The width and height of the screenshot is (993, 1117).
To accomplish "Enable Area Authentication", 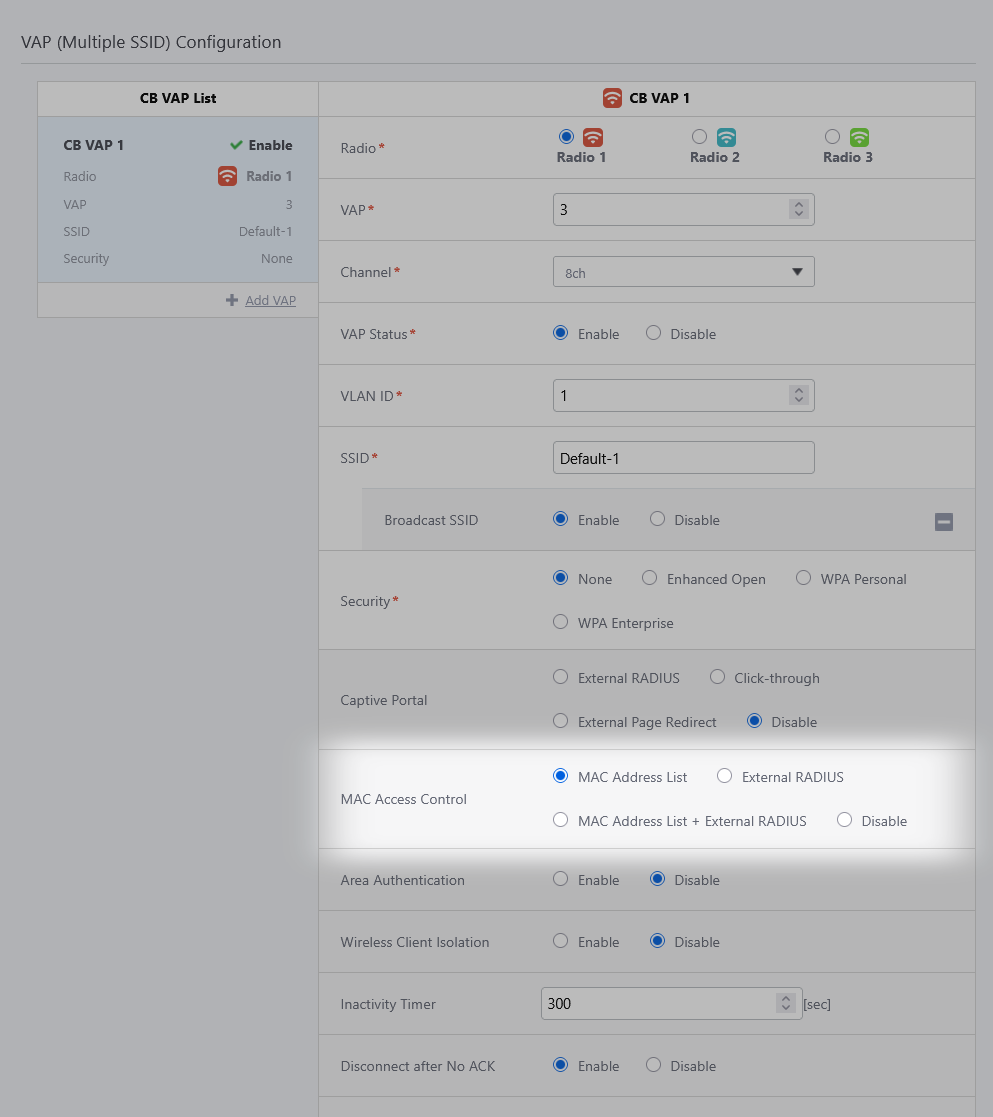I will 561,879.
